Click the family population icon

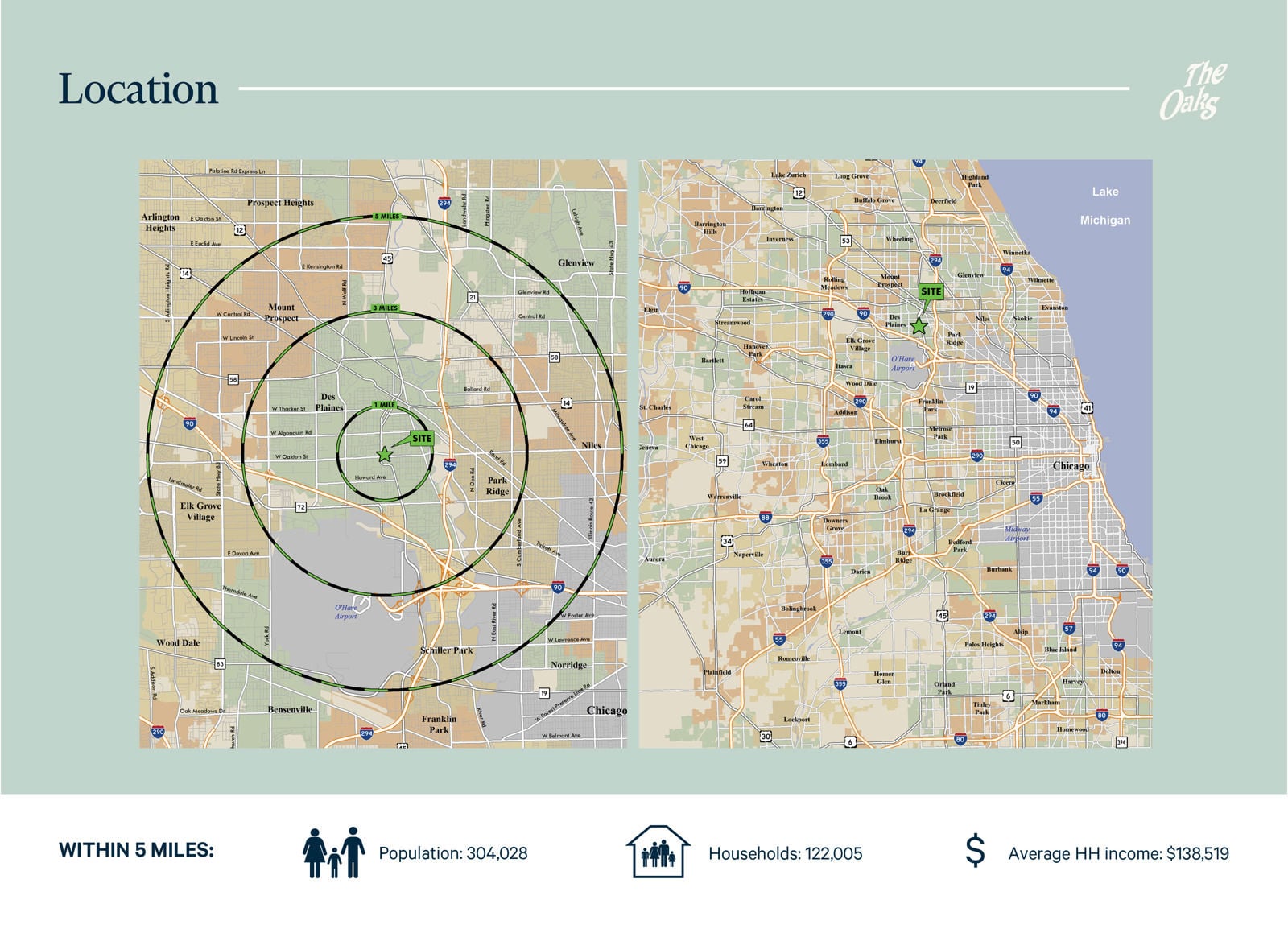pos(333,852)
